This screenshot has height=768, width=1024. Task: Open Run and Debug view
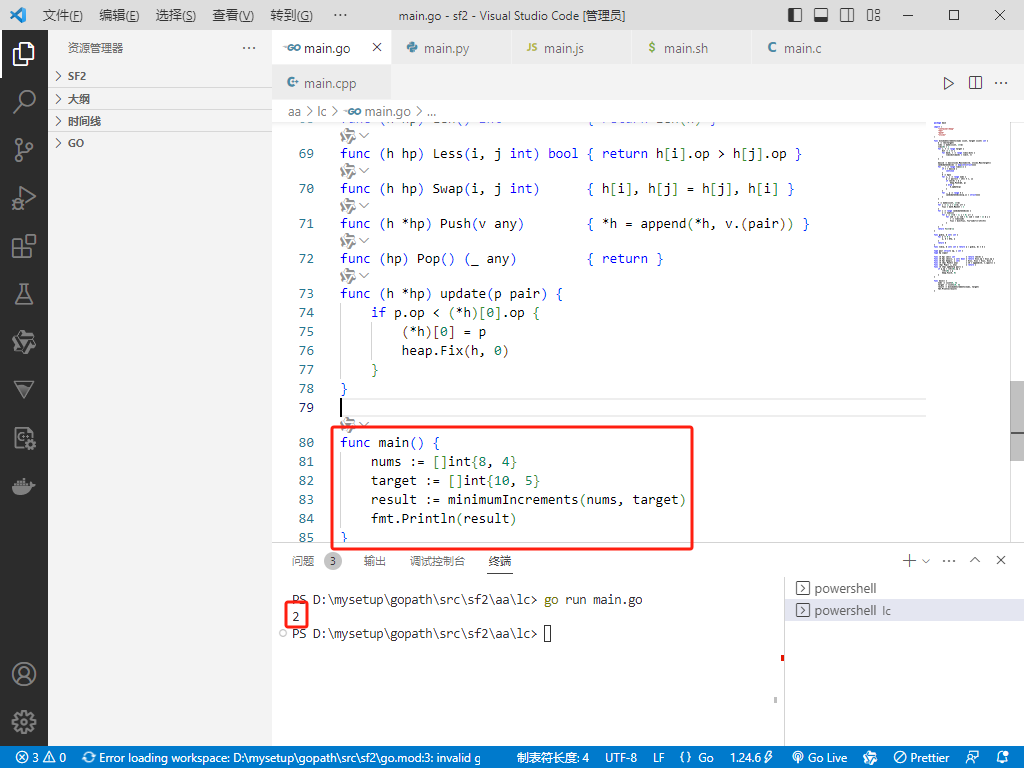coord(24,198)
